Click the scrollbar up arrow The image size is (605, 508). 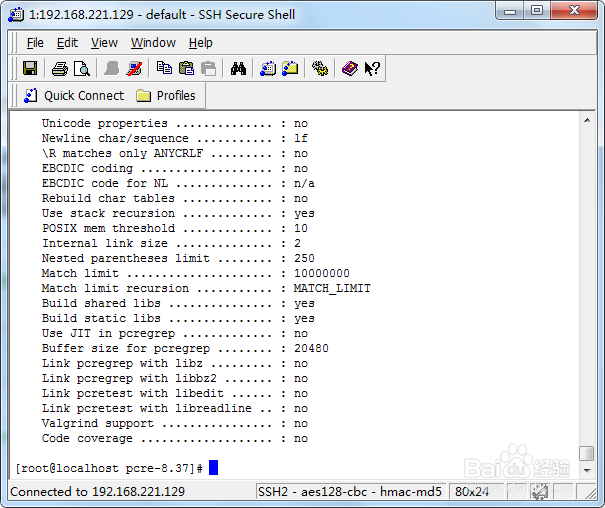point(587,120)
